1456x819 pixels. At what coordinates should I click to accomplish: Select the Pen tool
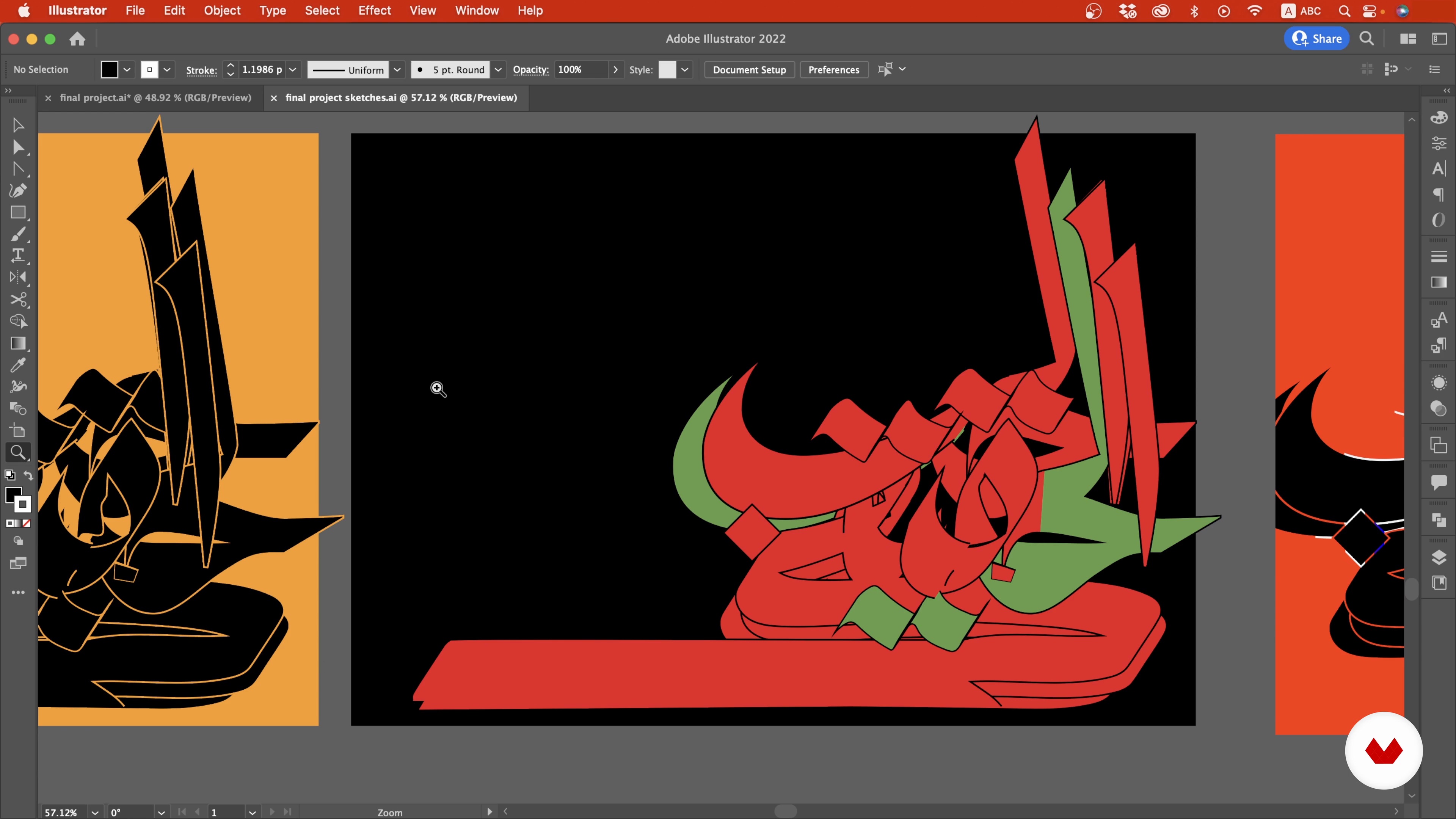coord(17,190)
